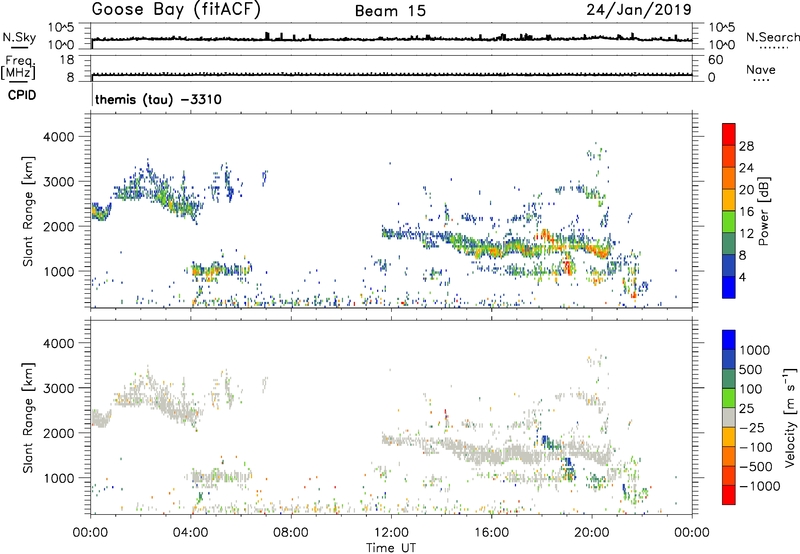The width and height of the screenshot is (800, 554).
Task: Click the date '24/Jan/2019'
Action: [x=639, y=10]
